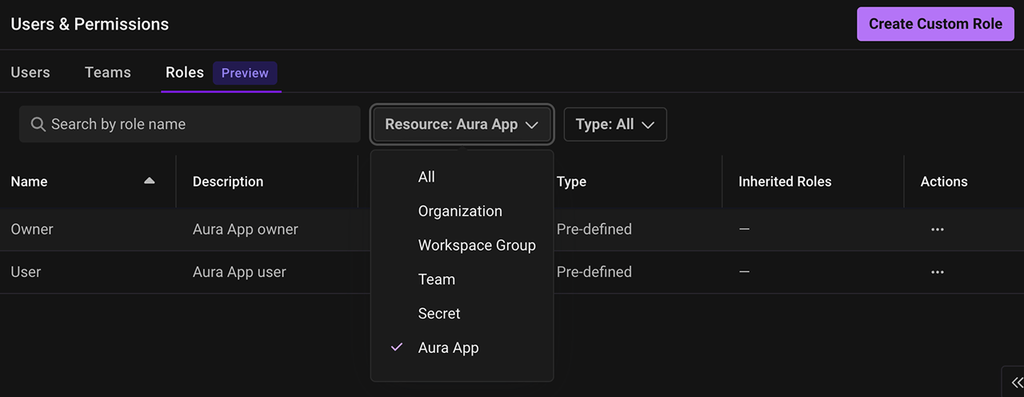Expand the Resource: Aura App dropdown

462,124
